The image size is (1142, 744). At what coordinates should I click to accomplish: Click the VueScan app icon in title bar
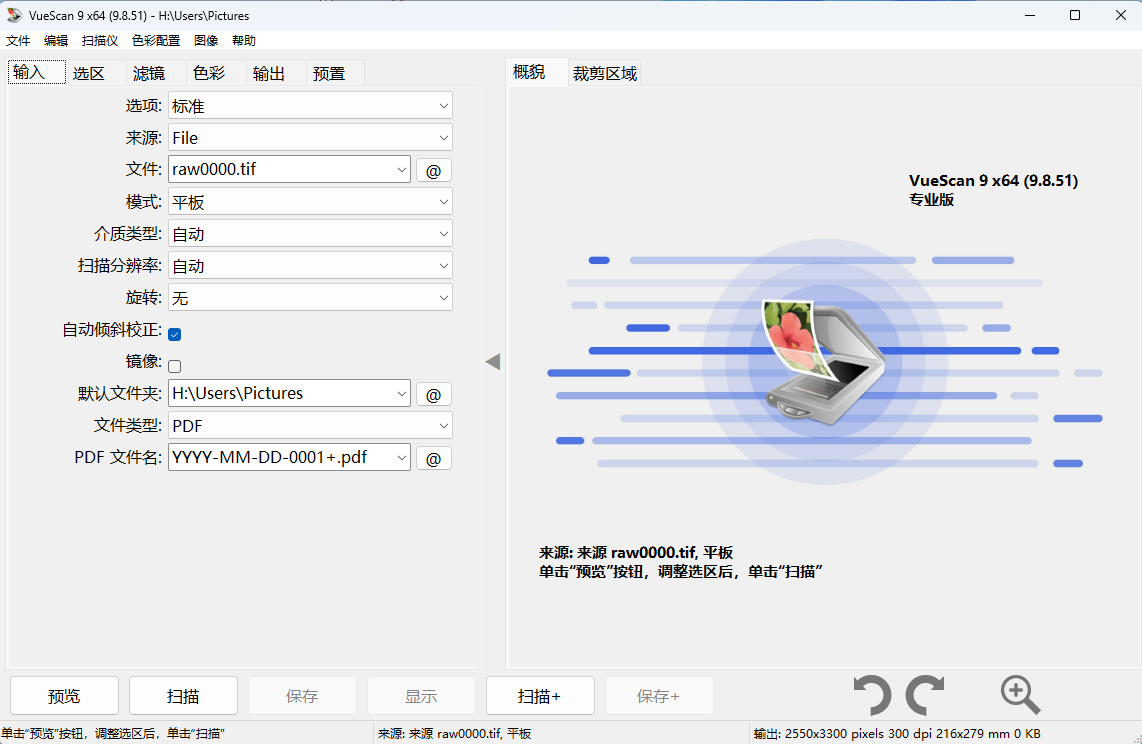click(x=15, y=15)
